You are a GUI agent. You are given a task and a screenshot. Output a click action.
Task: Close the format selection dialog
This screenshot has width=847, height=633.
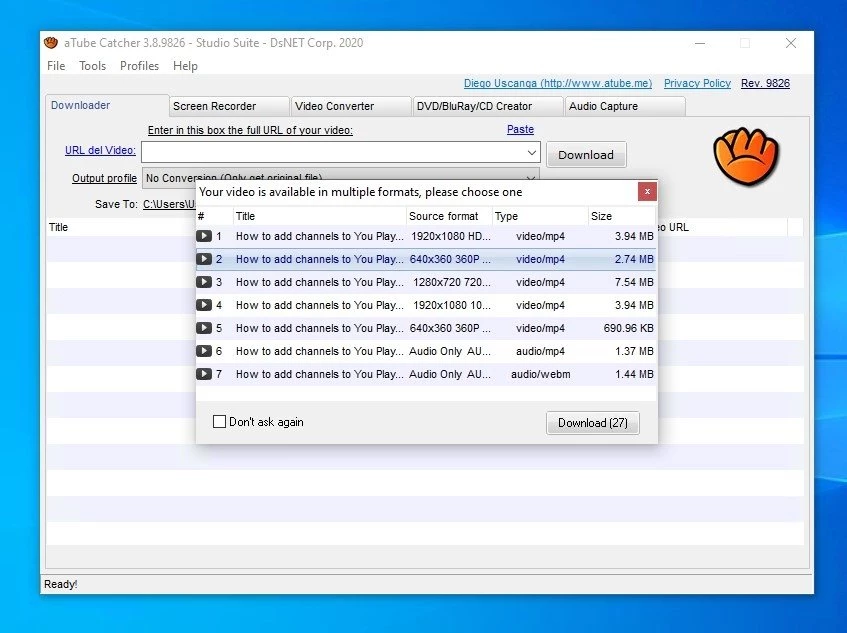click(647, 191)
